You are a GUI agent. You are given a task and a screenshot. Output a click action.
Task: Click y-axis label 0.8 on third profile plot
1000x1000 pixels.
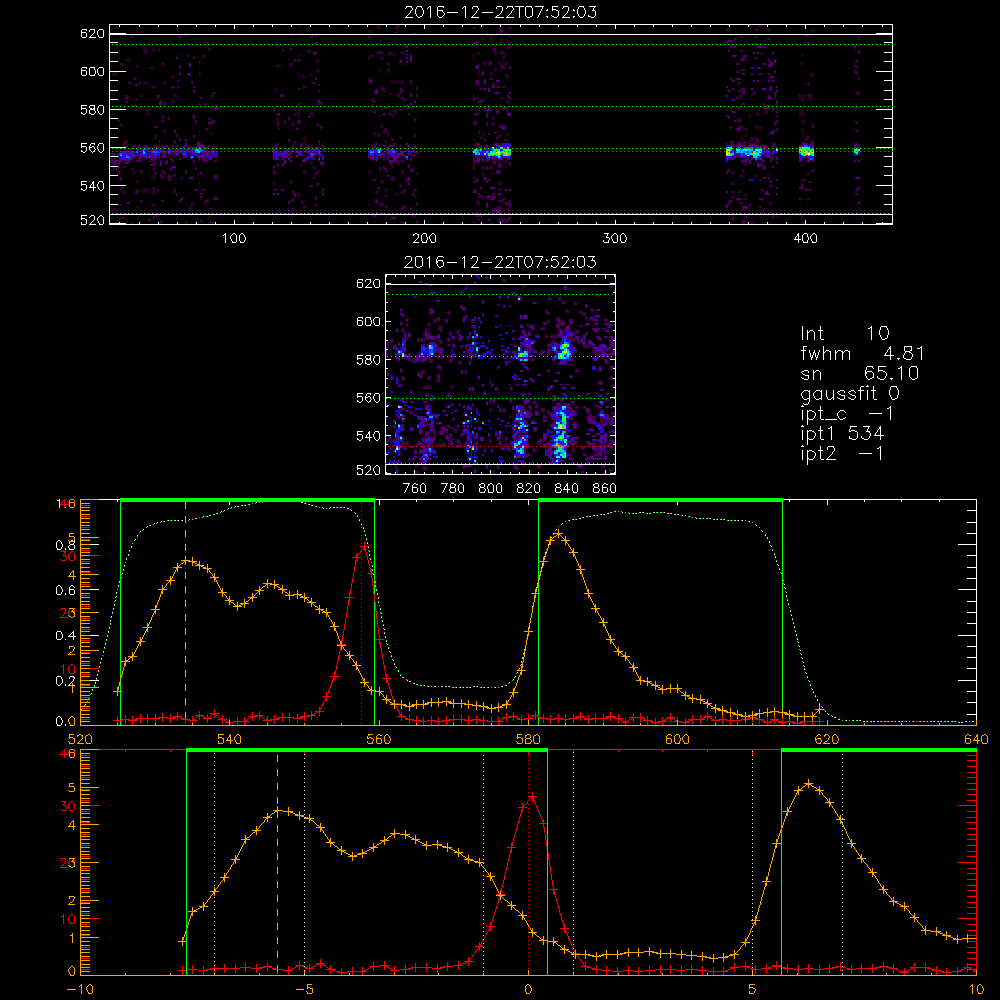point(65,545)
